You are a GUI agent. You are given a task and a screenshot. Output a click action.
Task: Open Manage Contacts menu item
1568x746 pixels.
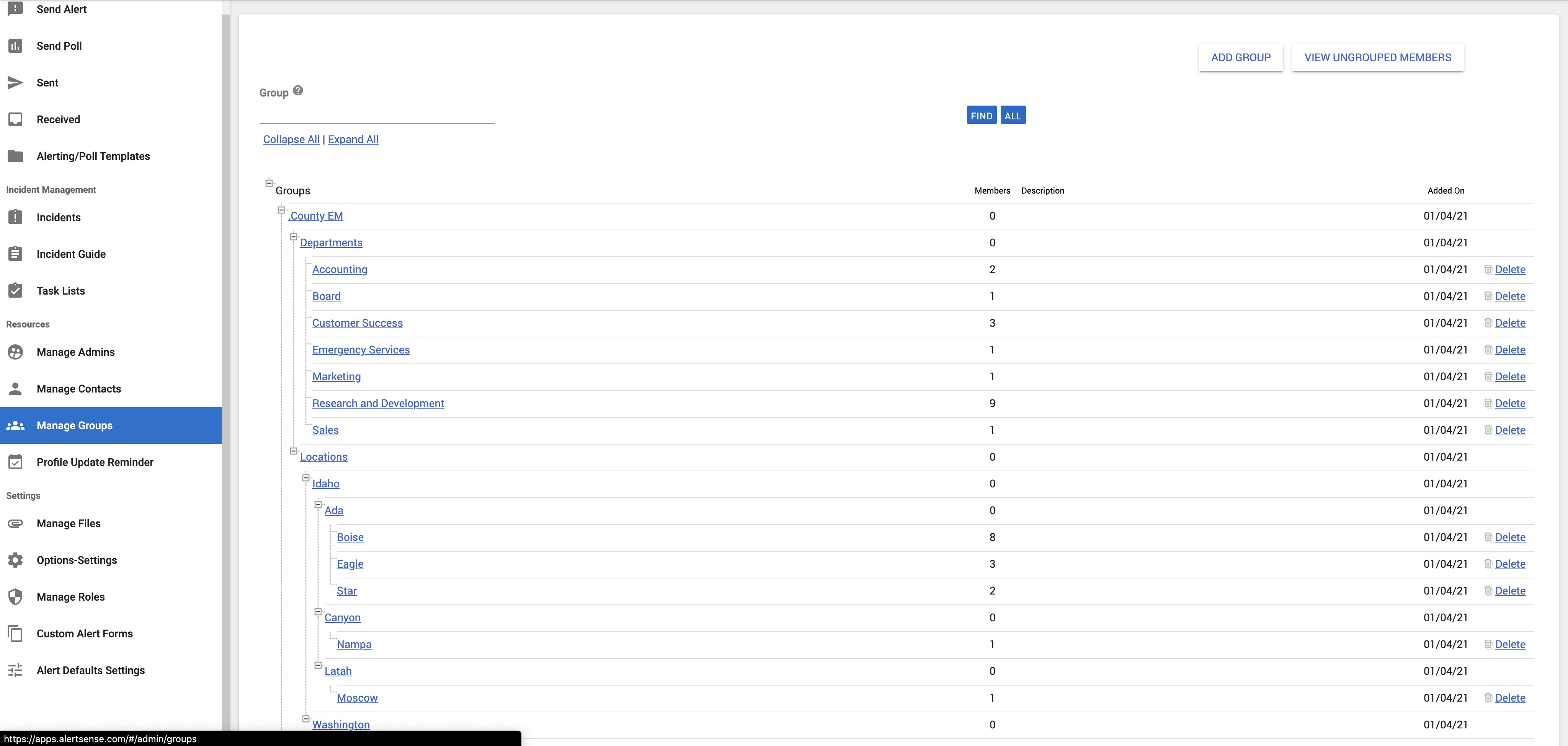tap(111, 388)
